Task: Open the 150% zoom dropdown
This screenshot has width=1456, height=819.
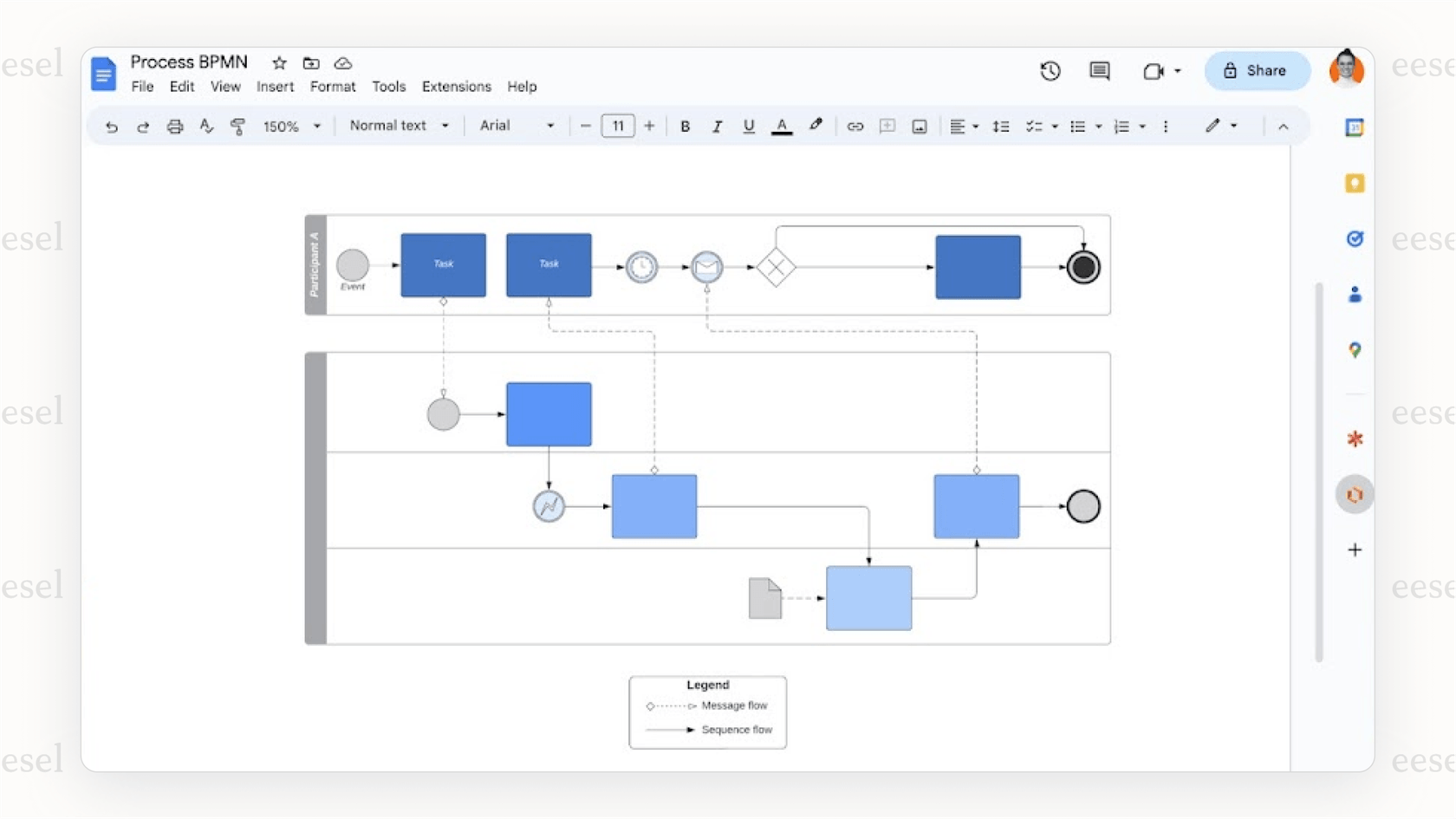Action: tap(290, 127)
